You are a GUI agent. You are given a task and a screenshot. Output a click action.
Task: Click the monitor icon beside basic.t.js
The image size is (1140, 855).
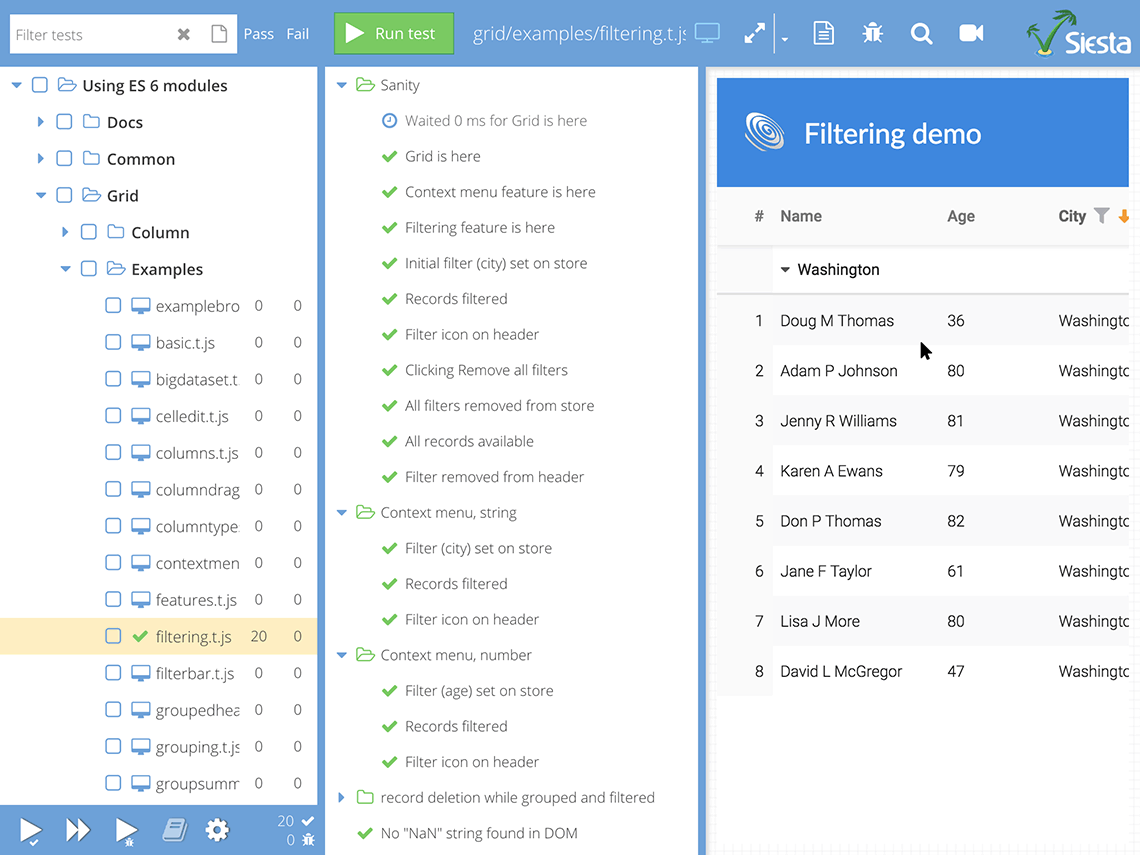tap(140, 342)
